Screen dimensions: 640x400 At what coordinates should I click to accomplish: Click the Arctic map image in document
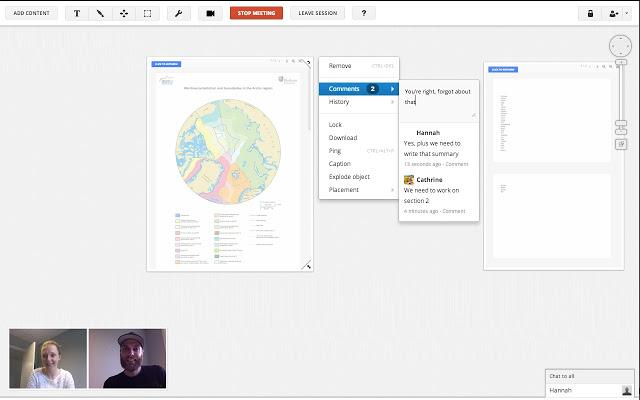pos(228,152)
